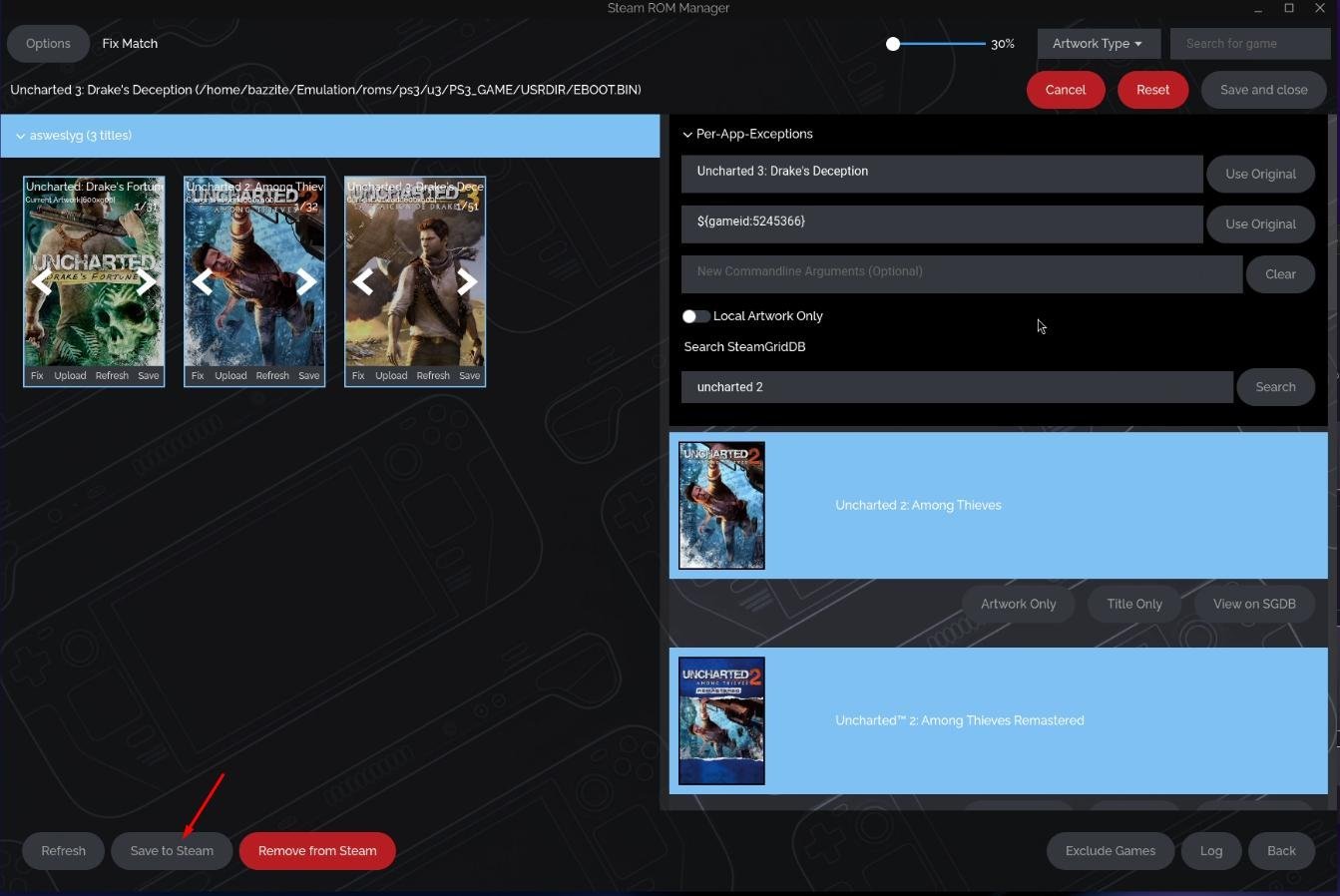Choose Artwork Only for Uncharted 2: Among Thieves
Image resolution: width=1340 pixels, height=896 pixels.
pos(1018,604)
